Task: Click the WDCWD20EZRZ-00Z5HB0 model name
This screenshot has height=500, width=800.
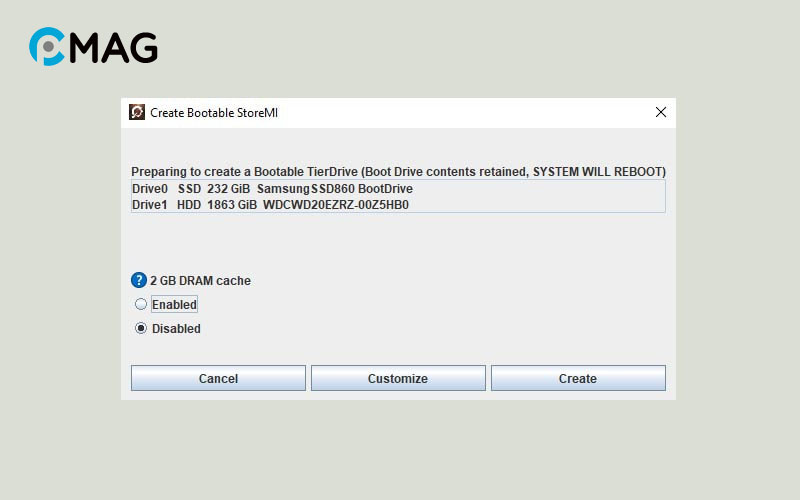Action: [x=336, y=205]
